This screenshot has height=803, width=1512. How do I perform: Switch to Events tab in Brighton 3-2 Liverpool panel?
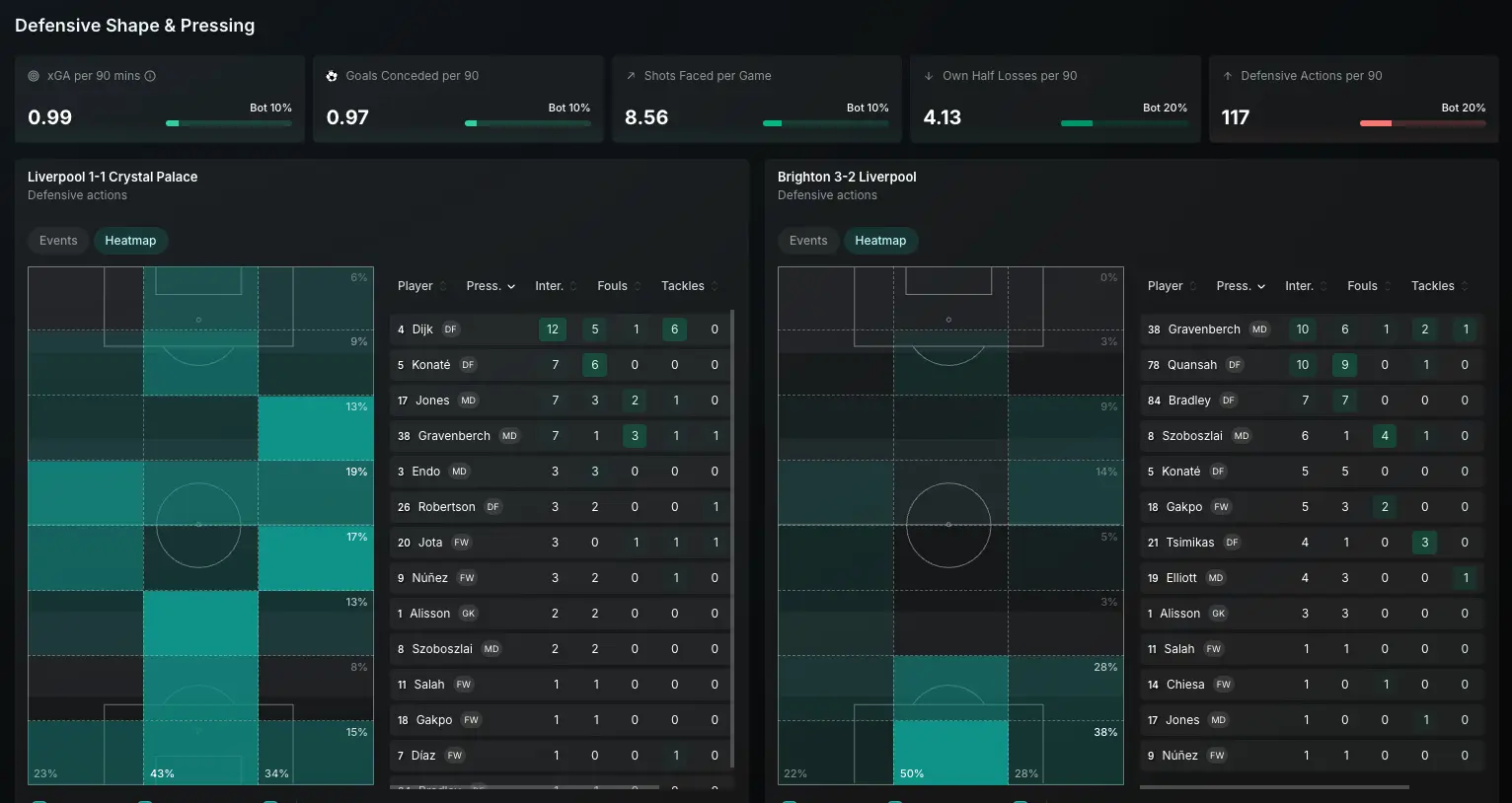pos(808,241)
